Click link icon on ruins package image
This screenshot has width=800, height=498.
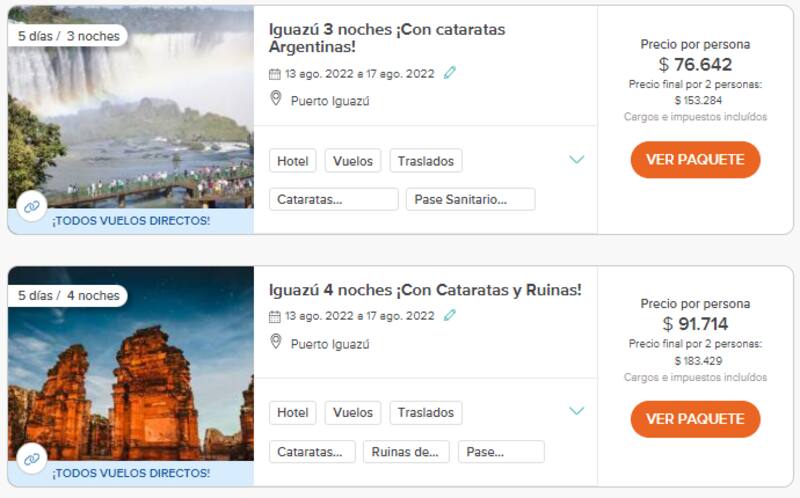coord(31,459)
